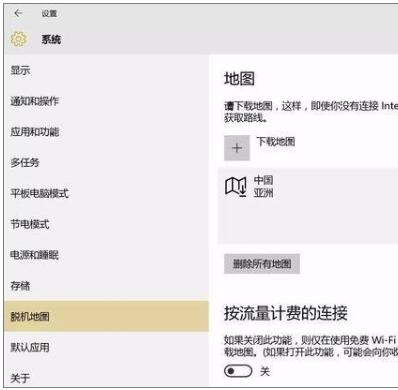Click the 设置 window title
This screenshot has width=398, height=390.
(x=49, y=13)
